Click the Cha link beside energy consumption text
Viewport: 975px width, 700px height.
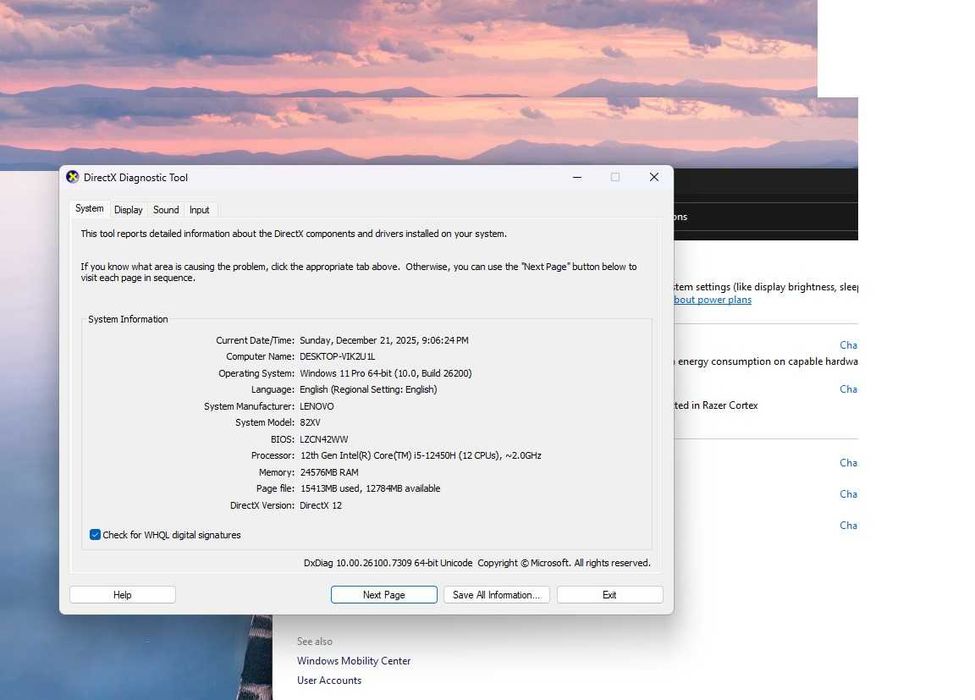(848, 345)
